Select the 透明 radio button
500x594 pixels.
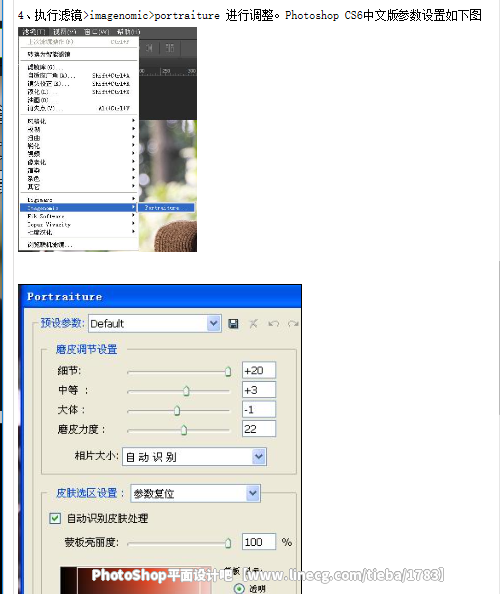click(x=239, y=588)
